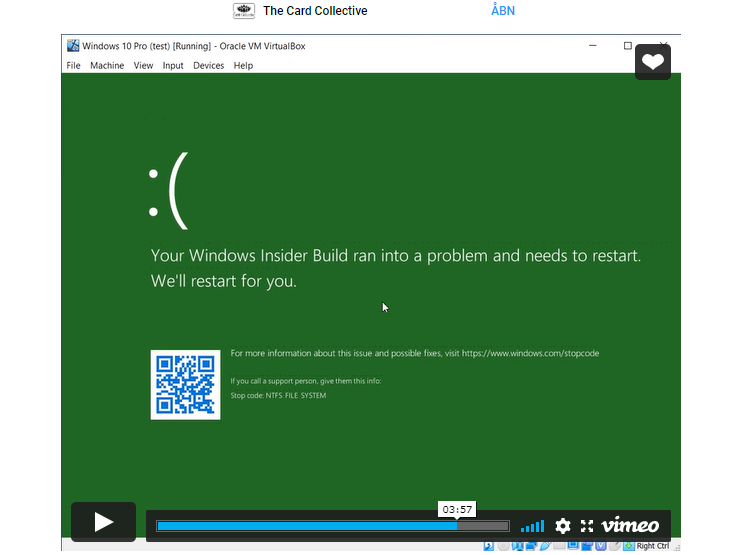Open the File menu in VirtualBox

[73, 65]
